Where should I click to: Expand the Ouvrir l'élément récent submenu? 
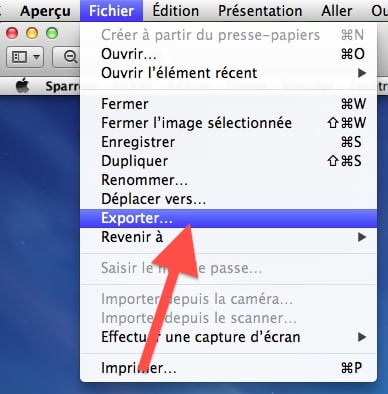(x=228, y=73)
